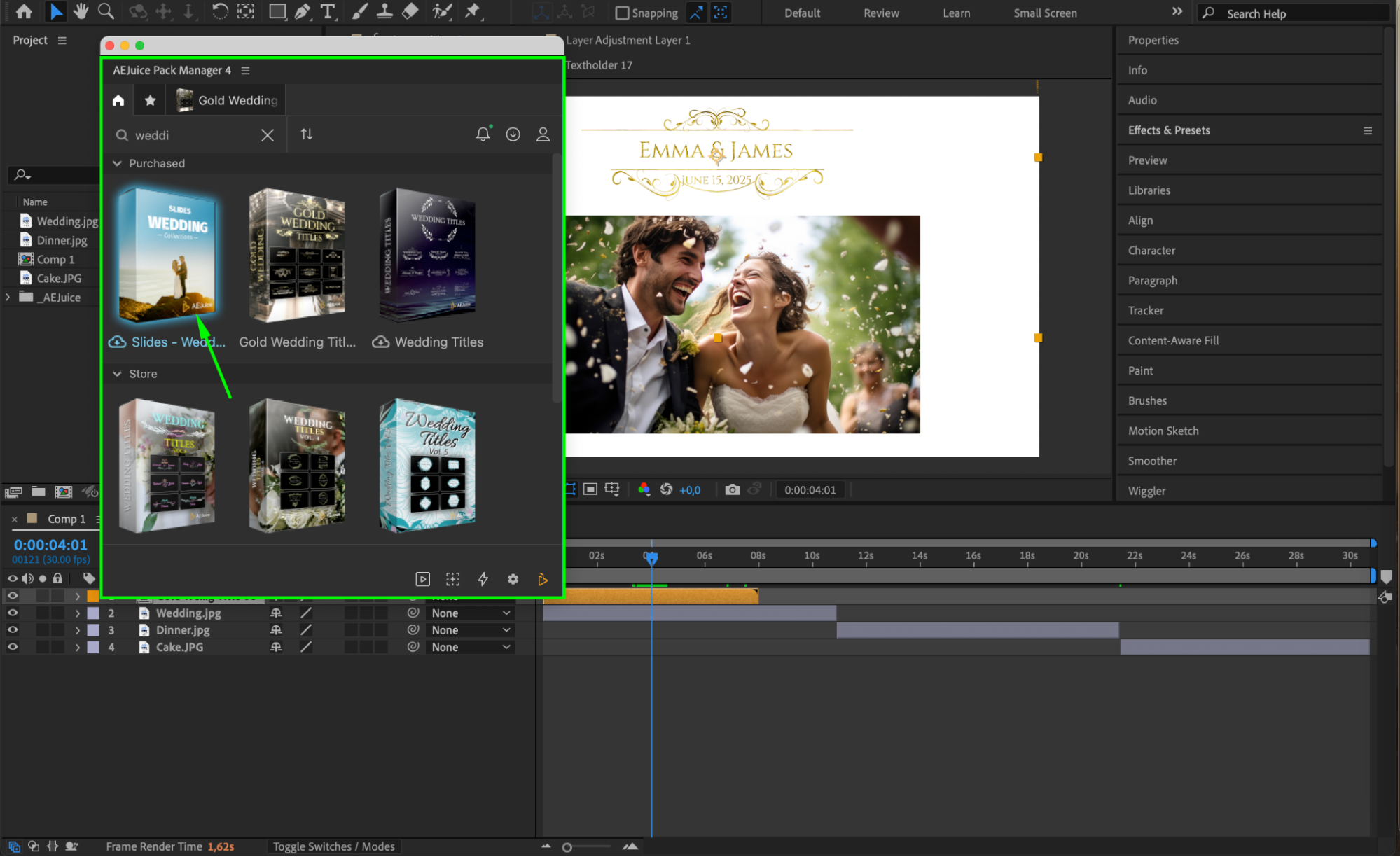The image size is (1400, 857).
Task: Click Toggle Switches / Modes button
Action: point(333,846)
